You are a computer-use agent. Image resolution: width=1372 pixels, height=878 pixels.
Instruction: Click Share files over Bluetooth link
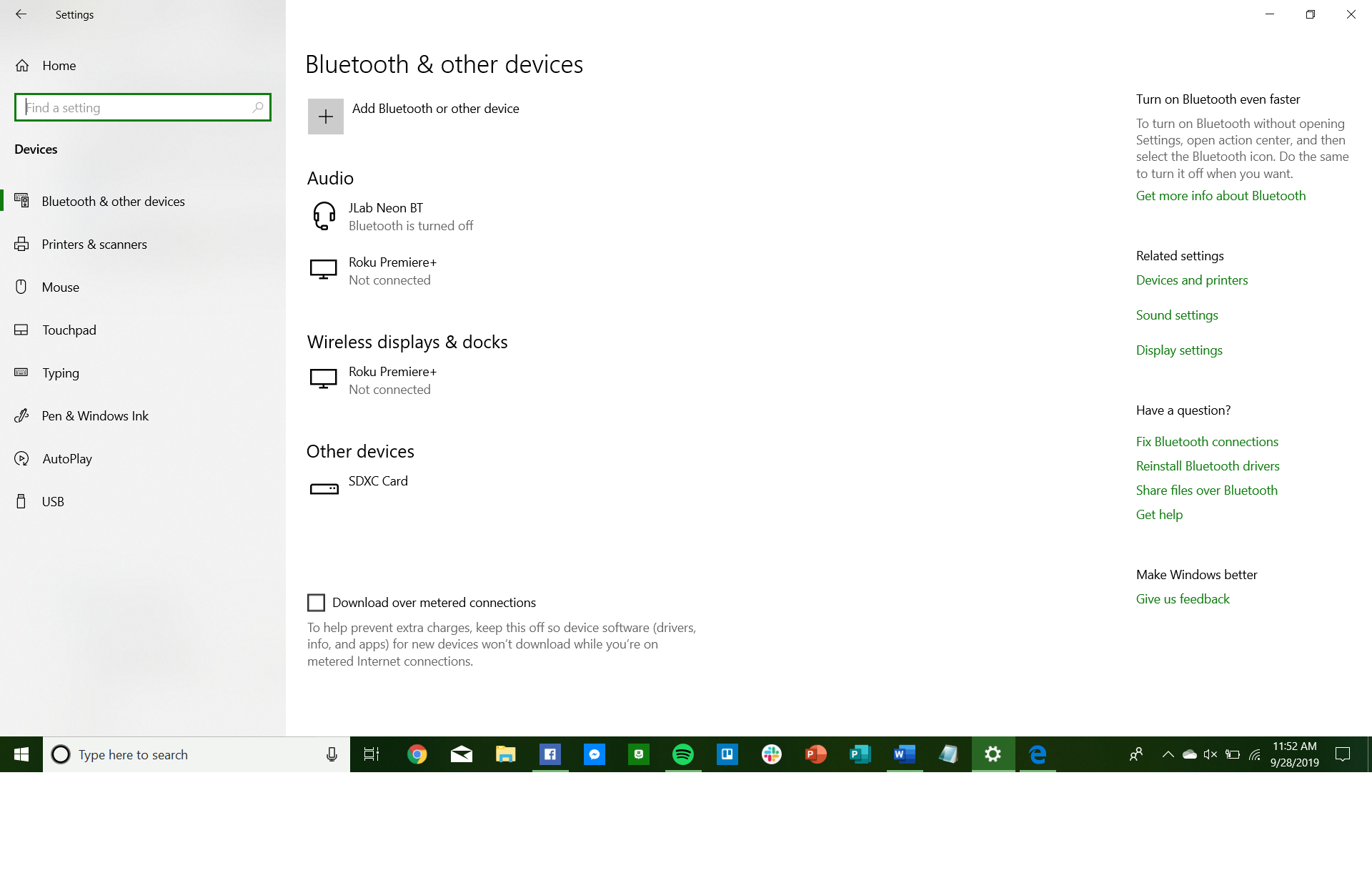pyautogui.click(x=1207, y=490)
